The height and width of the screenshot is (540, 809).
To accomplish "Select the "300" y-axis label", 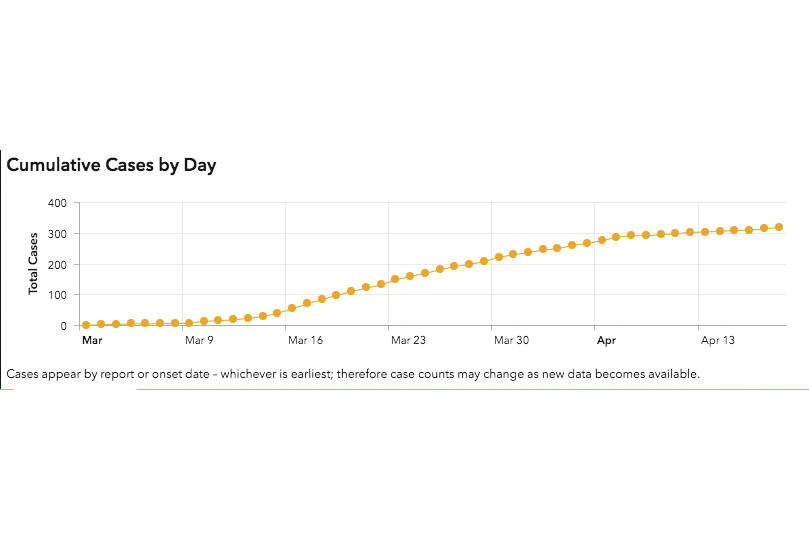I will coord(57,234).
